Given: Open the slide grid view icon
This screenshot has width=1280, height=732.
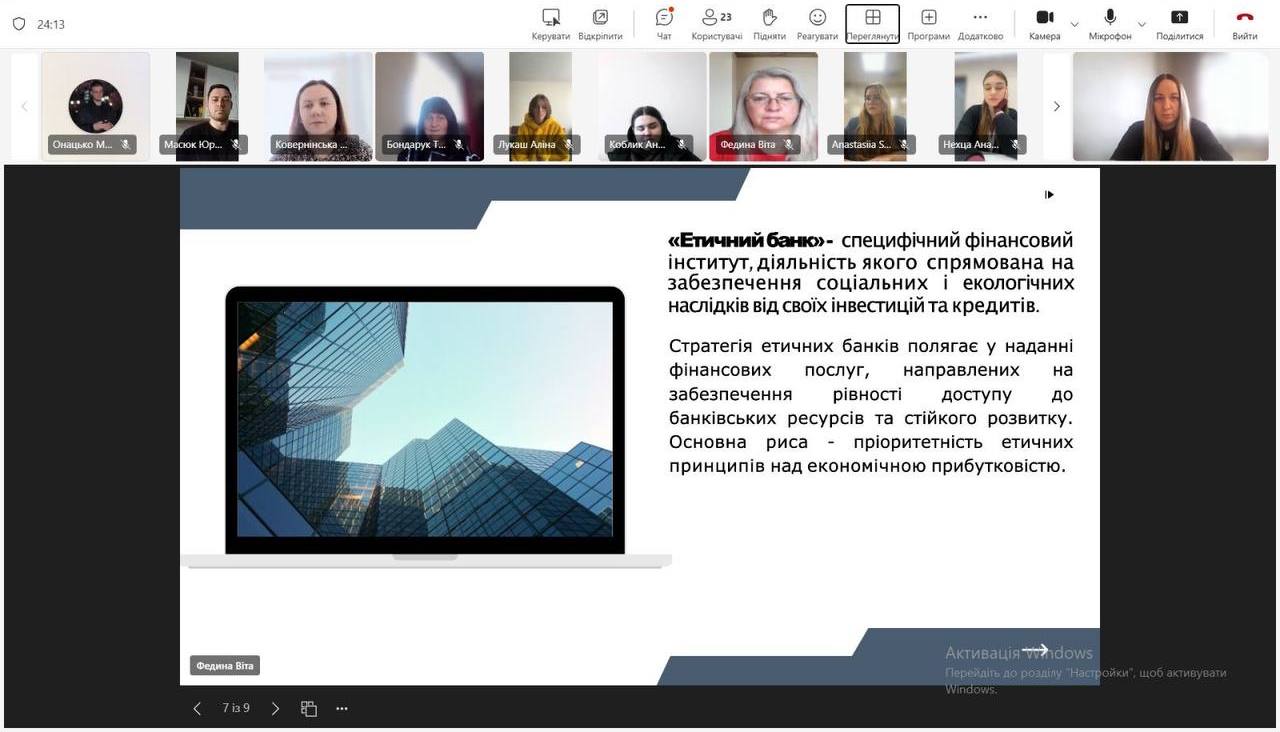Looking at the screenshot, I should click(x=309, y=709).
